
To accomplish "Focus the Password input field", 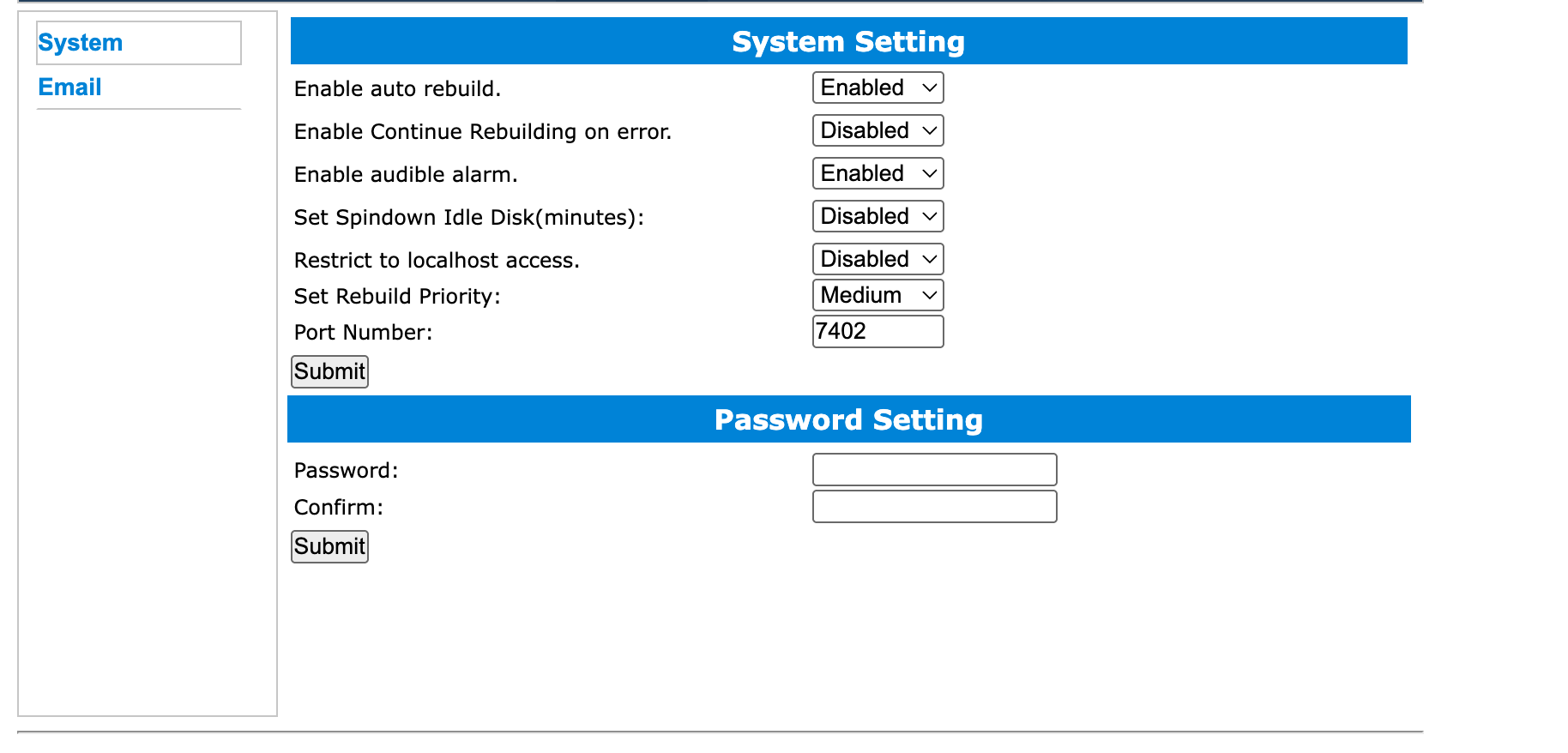I will tap(934, 470).
